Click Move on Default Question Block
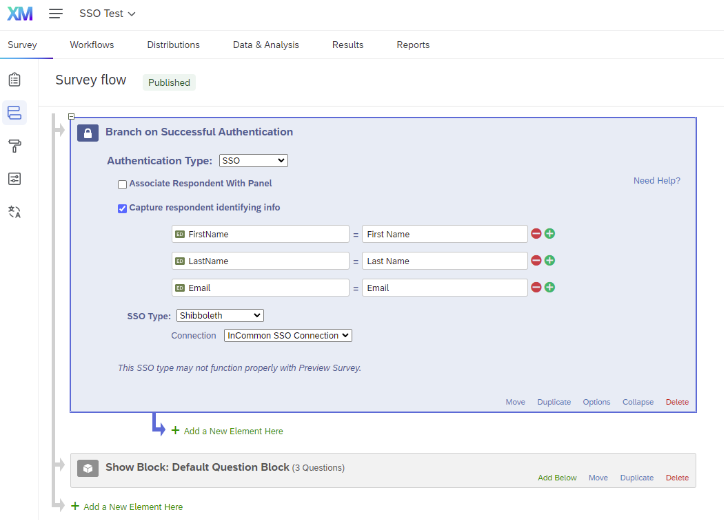The height and width of the screenshot is (520, 724). click(x=598, y=478)
